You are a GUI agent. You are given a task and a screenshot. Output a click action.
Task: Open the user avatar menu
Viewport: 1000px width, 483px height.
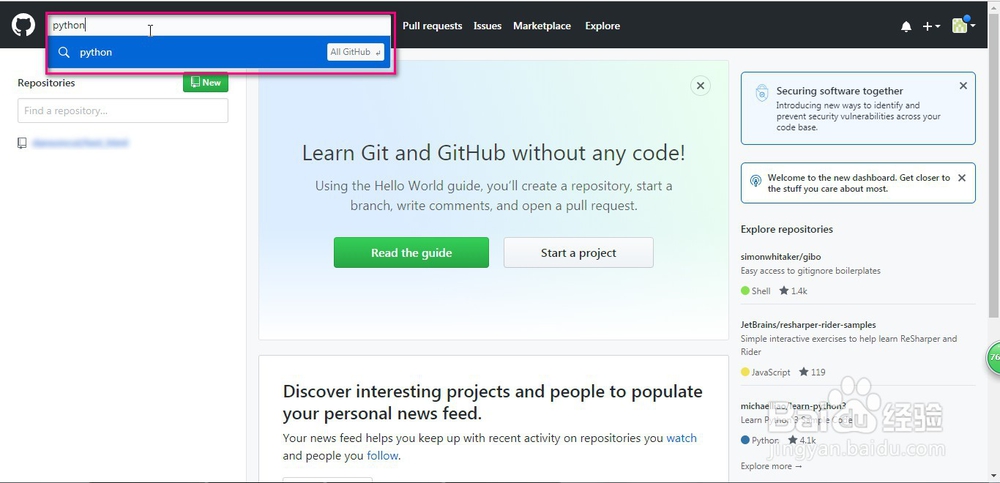[963, 26]
